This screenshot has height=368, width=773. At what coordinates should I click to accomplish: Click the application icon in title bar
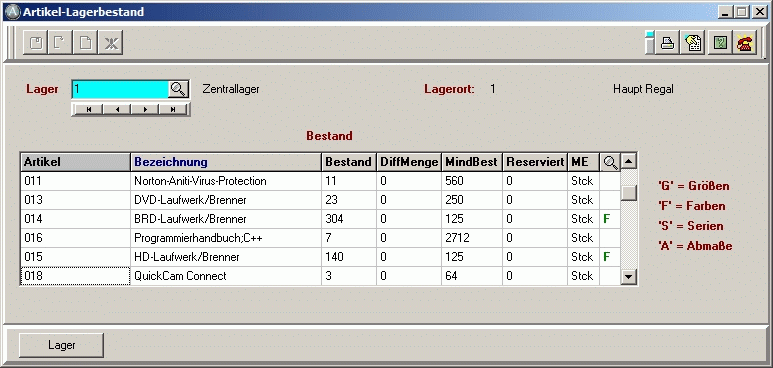(13, 12)
